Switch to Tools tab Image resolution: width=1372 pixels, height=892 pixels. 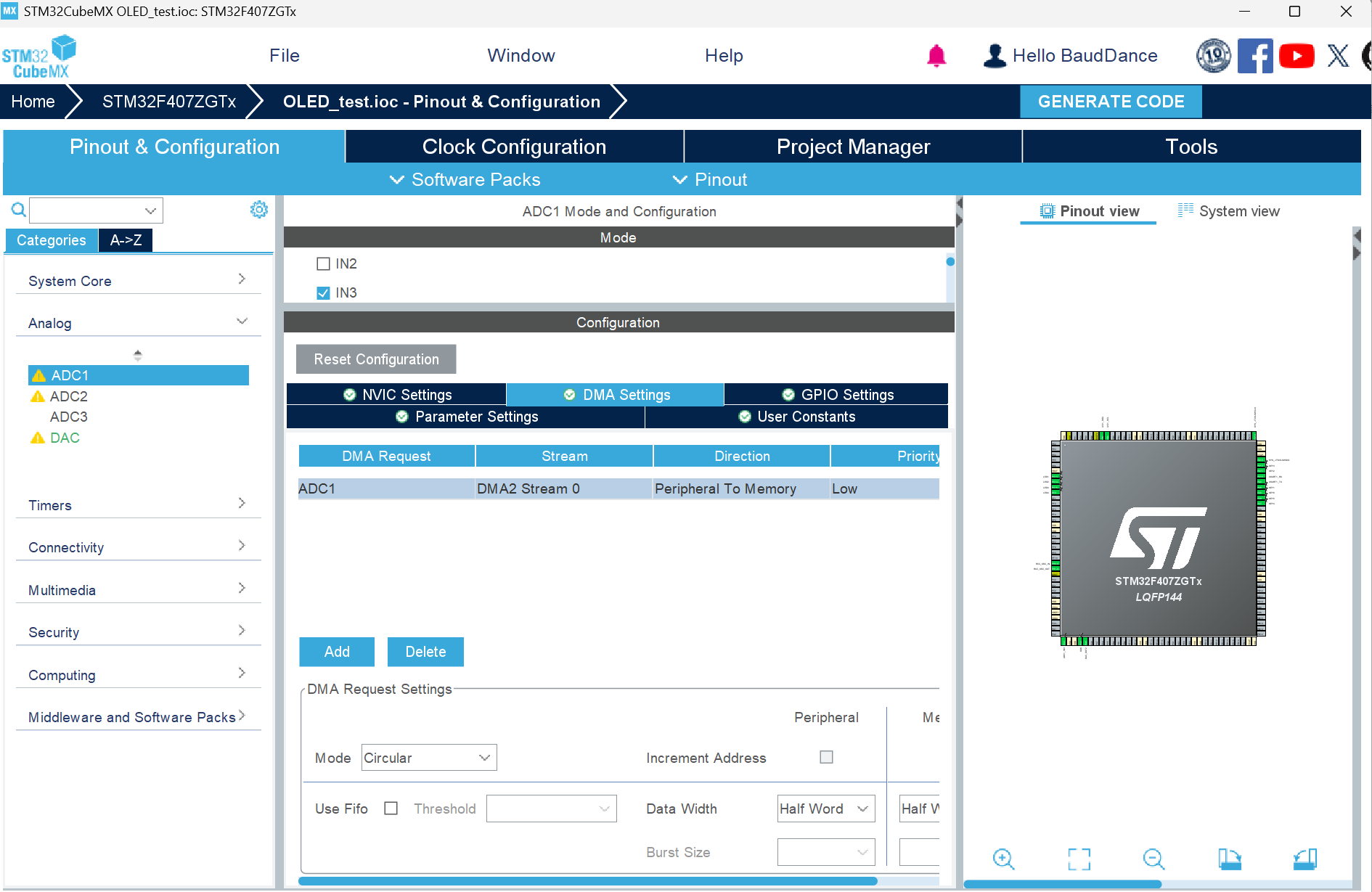1191,147
